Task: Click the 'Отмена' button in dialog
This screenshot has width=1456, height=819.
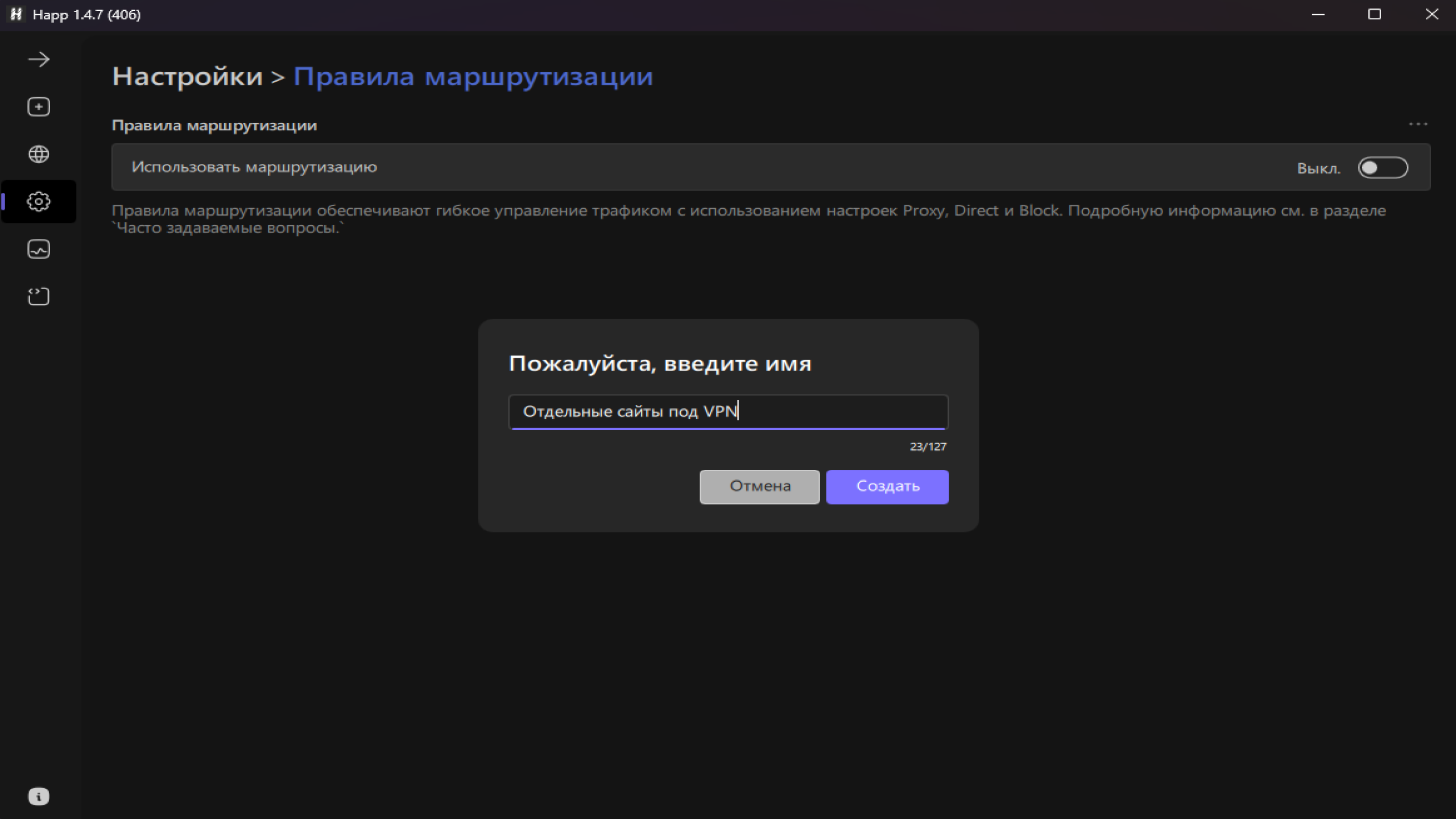Action: coord(759,486)
